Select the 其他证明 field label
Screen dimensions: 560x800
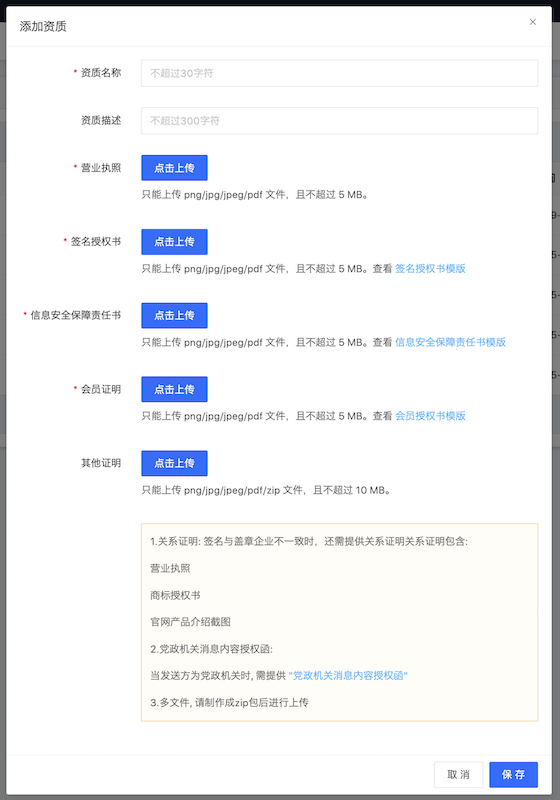click(101, 463)
